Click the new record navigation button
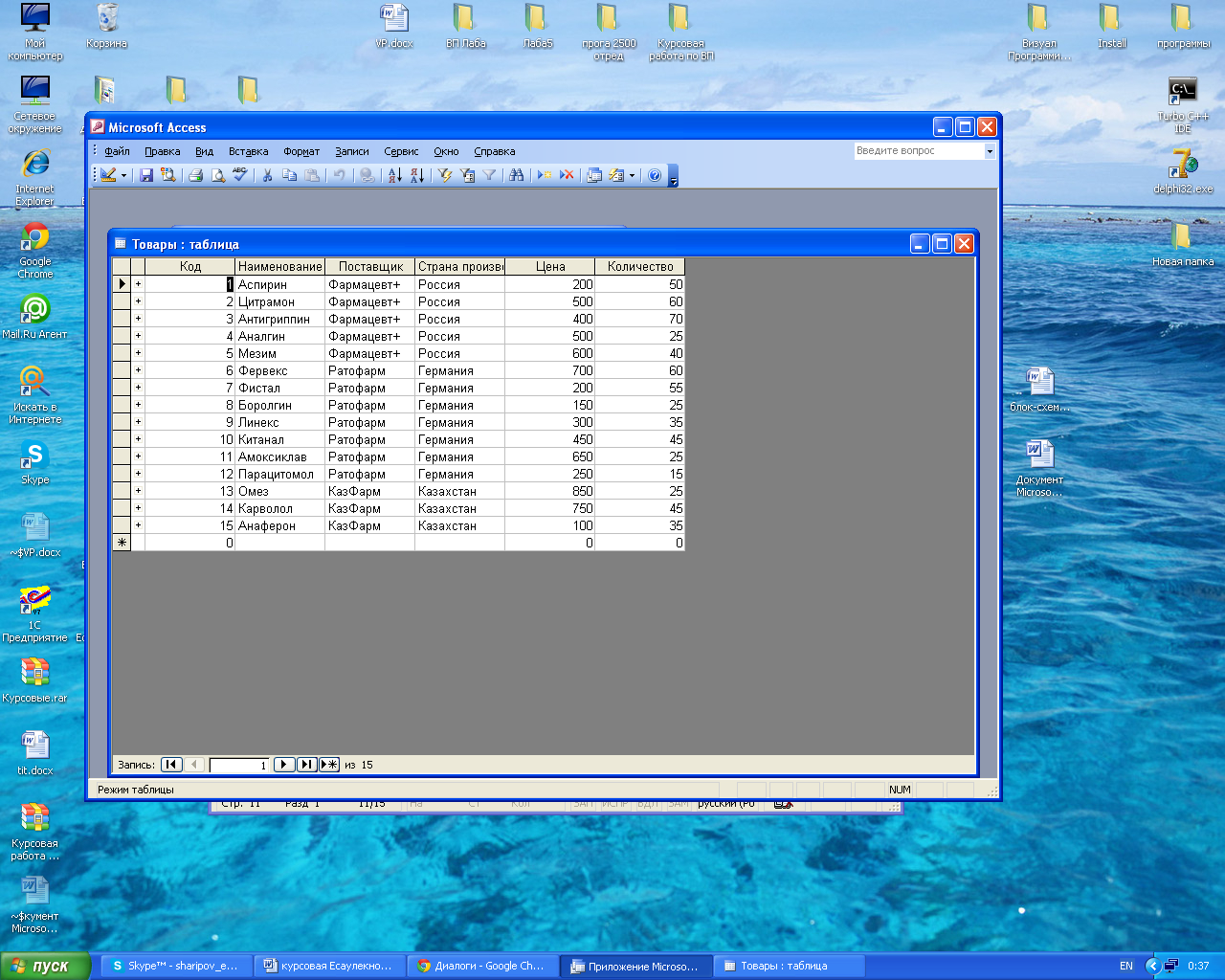Image resolution: width=1225 pixels, height=980 pixels. point(329,765)
